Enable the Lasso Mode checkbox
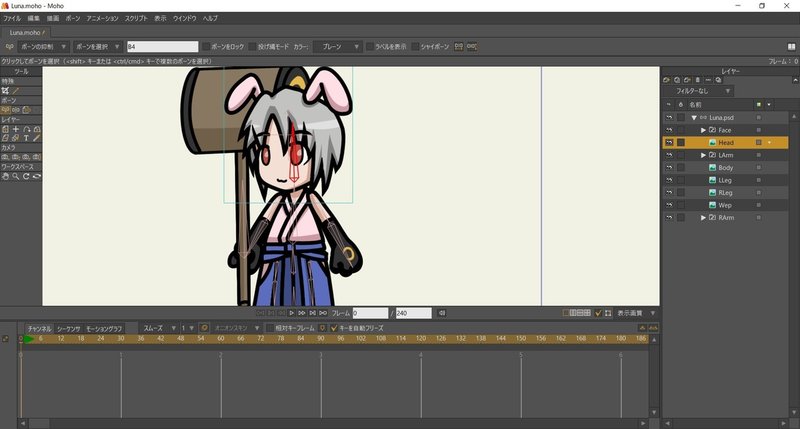The width and height of the screenshot is (800, 429). [252, 46]
